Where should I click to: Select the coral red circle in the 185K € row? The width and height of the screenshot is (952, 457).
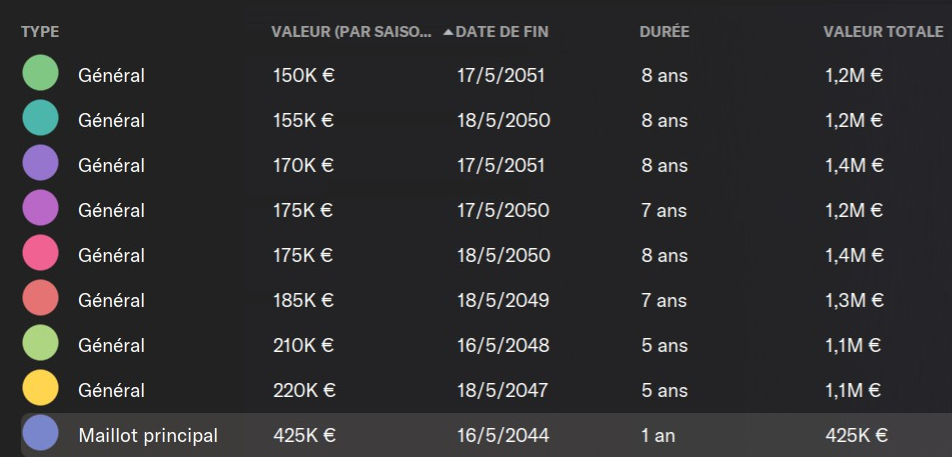pyautogui.click(x=40, y=300)
